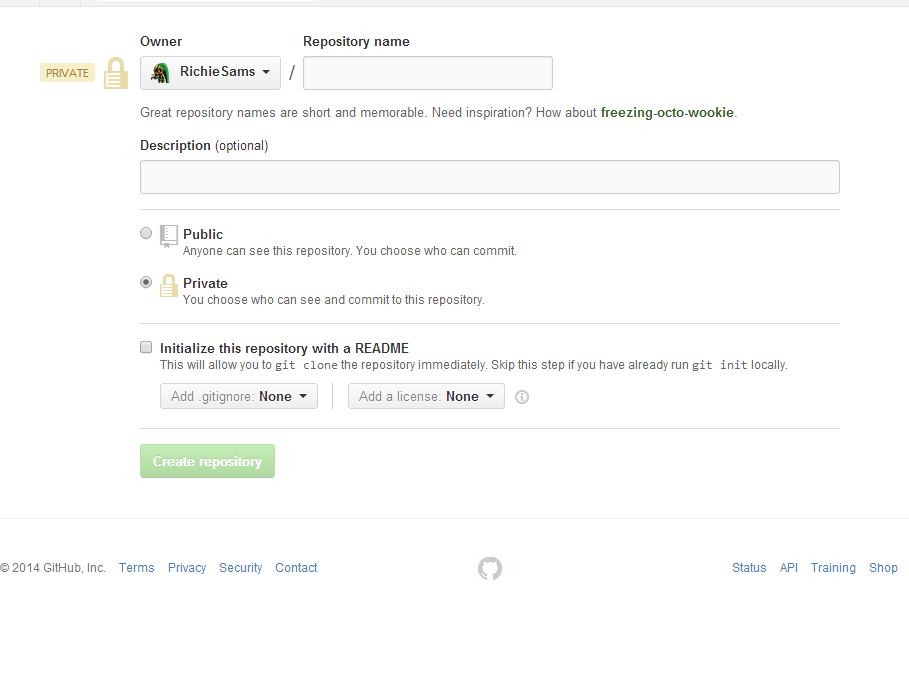This screenshot has height=699, width=909.
Task: Click the private repository lock icon
Action: pyautogui.click(x=169, y=286)
